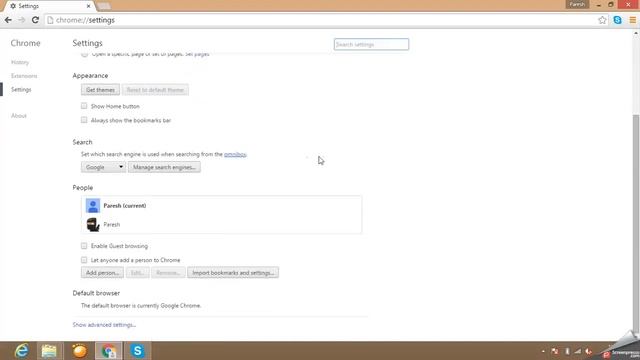Screen dimensions: 640x360
Task: Click Manage search engines button
Action: tap(164, 167)
